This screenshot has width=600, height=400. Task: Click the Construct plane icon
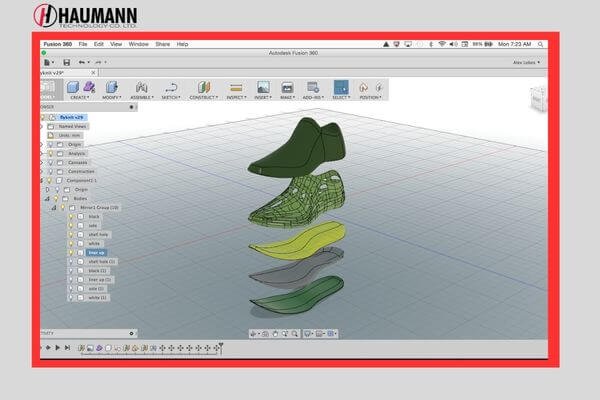204,88
